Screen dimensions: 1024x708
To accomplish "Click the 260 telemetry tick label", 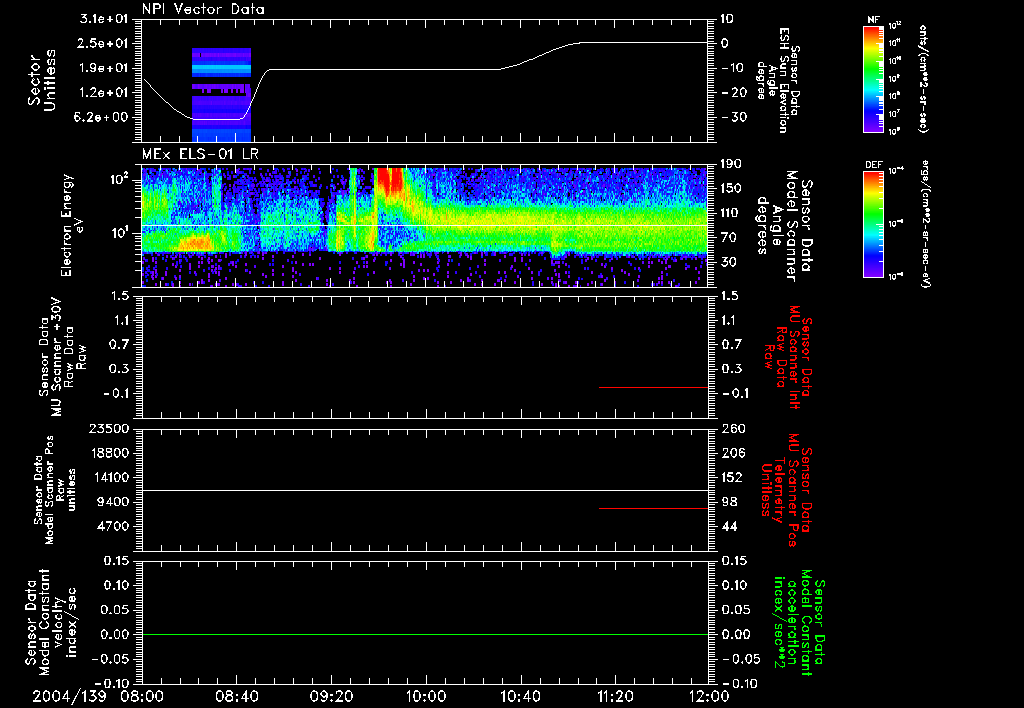I will [x=732, y=428].
